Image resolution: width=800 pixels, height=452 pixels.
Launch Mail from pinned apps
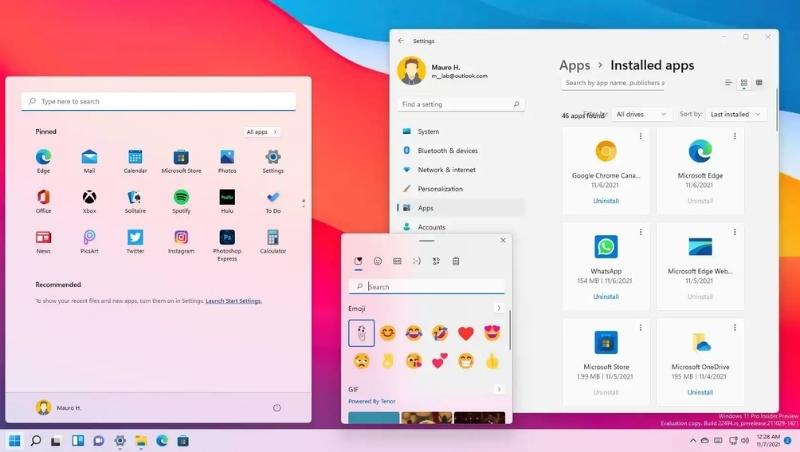89,161
